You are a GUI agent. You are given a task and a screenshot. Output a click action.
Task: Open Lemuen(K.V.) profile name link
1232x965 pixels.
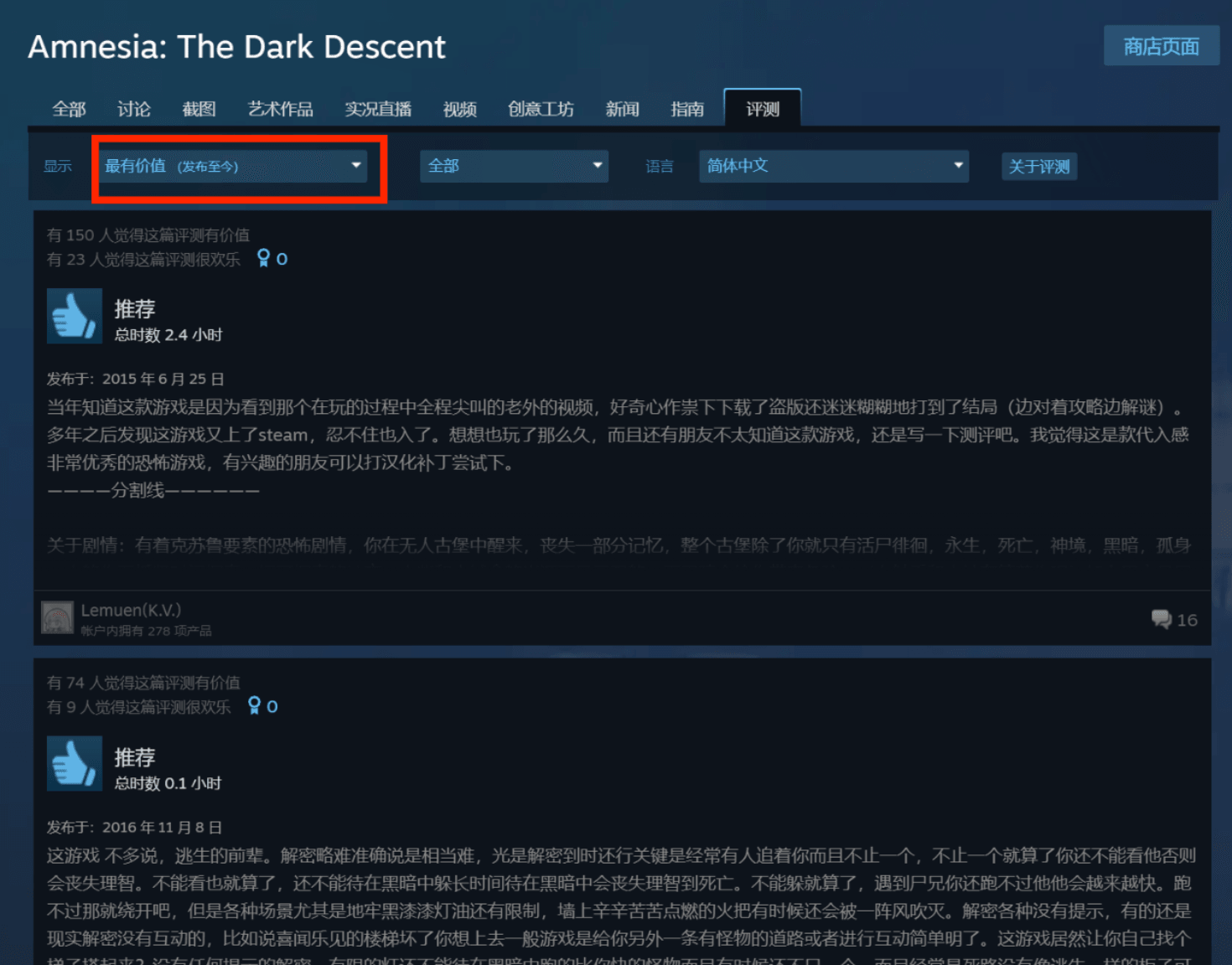coord(131,610)
